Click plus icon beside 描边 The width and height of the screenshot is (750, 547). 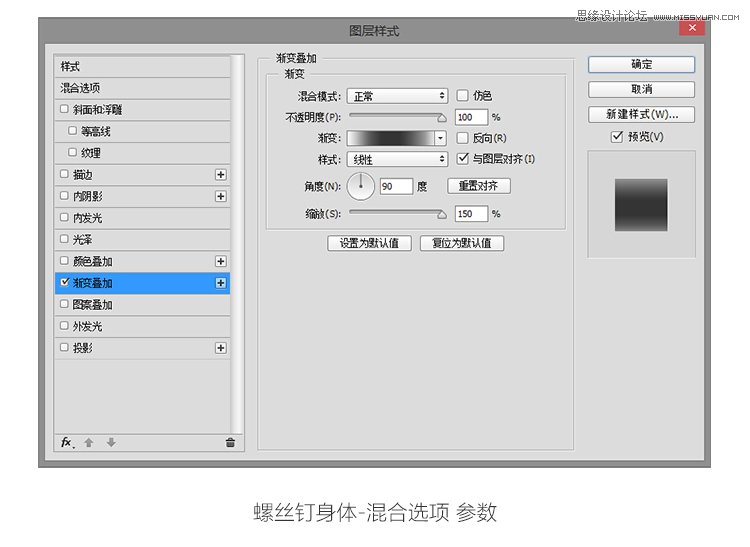pos(221,175)
